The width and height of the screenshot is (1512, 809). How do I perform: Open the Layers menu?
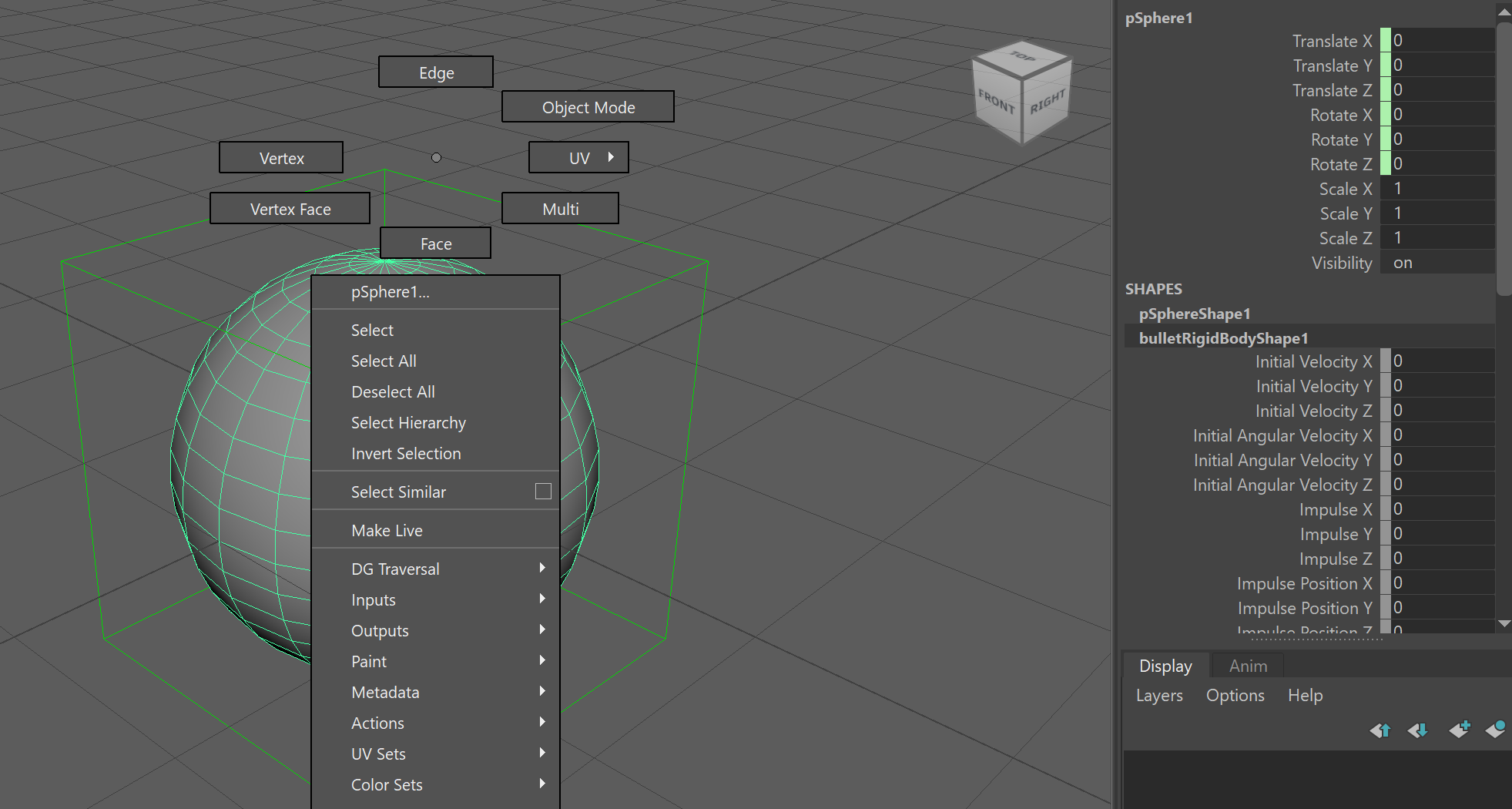(1158, 696)
